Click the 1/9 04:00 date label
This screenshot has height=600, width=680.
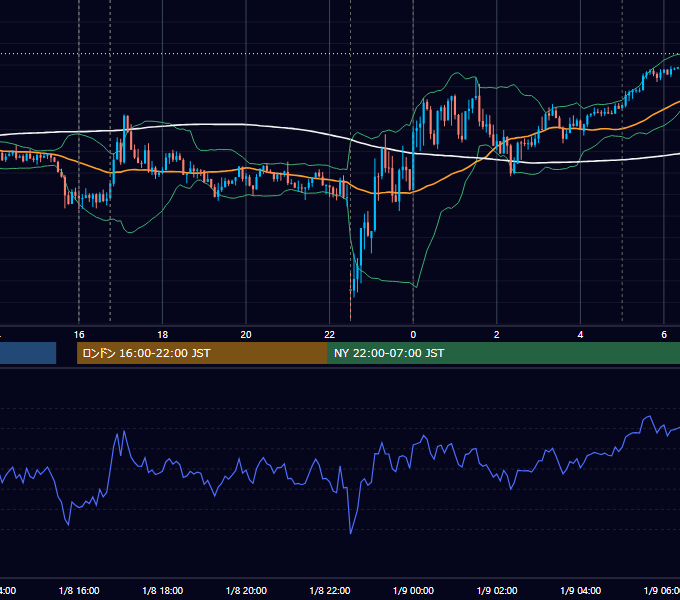(x=581, y=590)
